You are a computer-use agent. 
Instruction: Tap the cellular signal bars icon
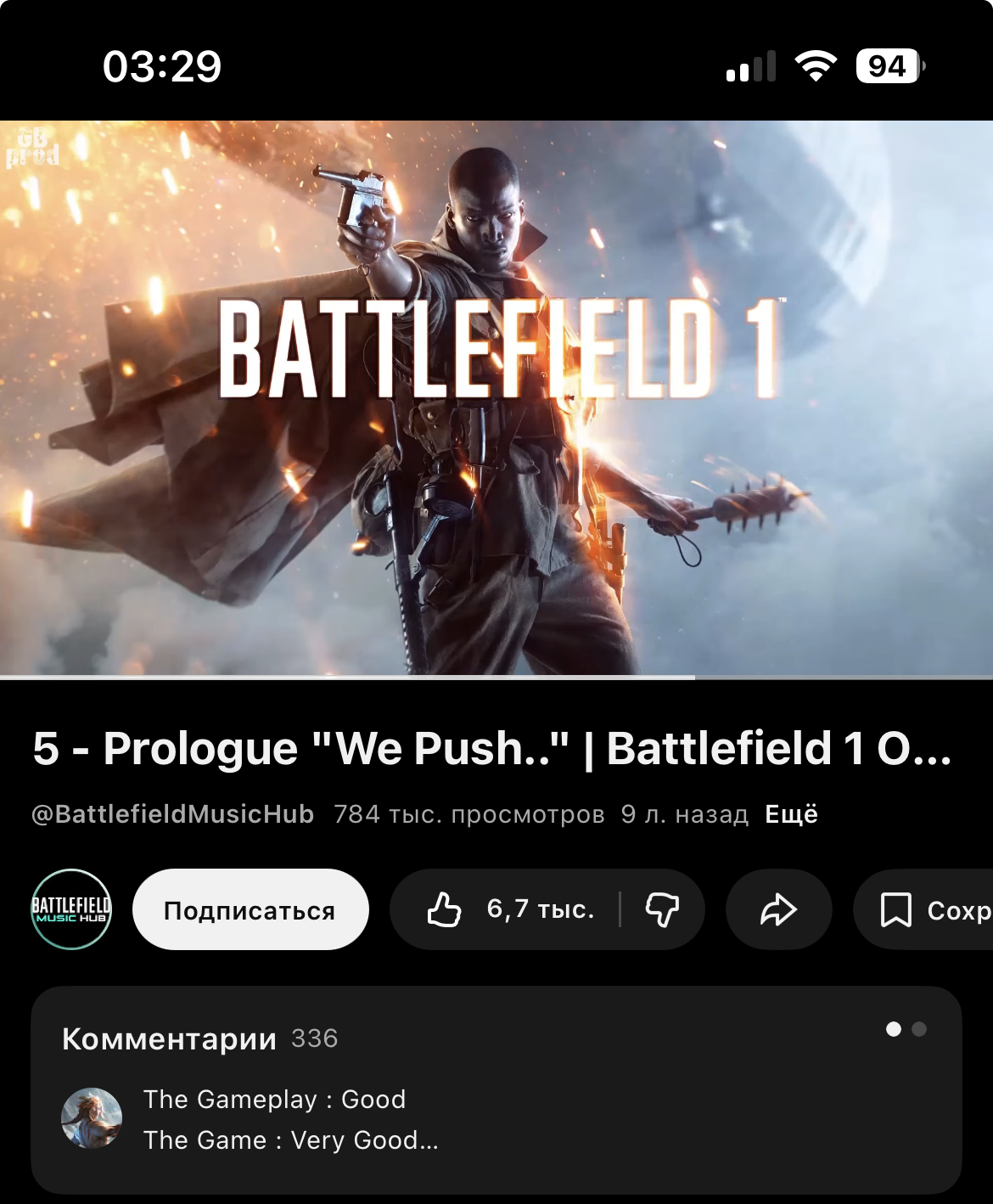click(751, 66)
